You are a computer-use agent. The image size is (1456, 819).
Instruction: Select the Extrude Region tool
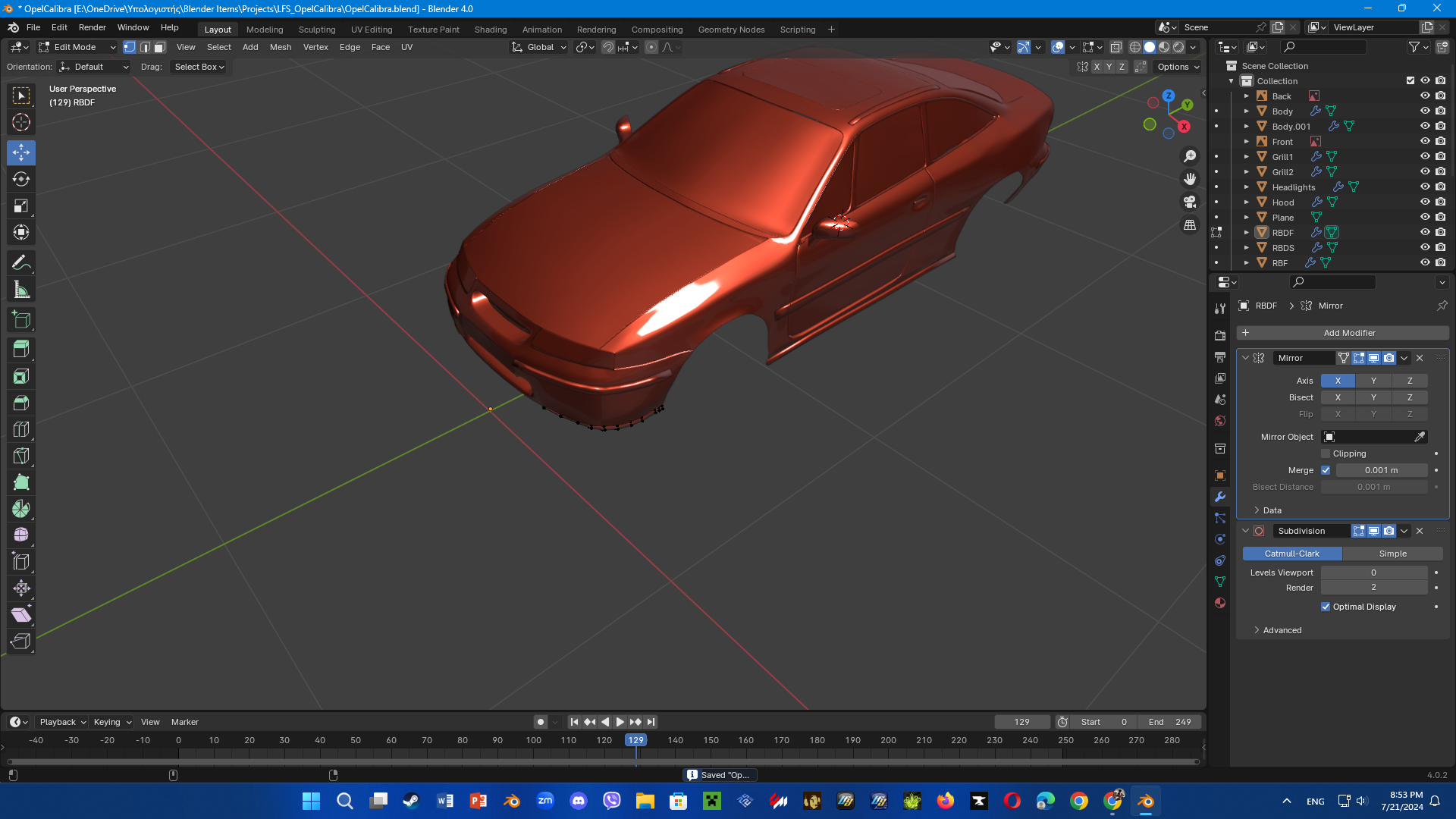click(x=21, y=350)
